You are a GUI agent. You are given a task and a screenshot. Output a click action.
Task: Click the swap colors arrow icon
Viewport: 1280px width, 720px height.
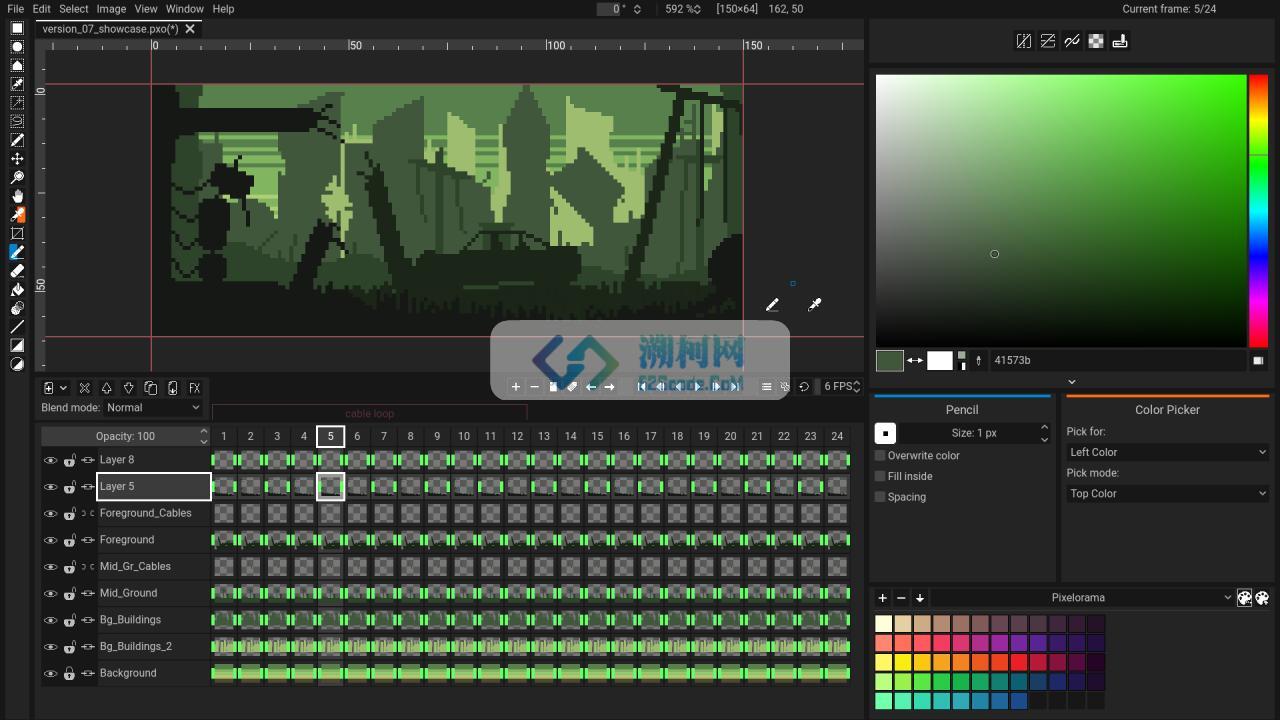[x=915, y=360]
